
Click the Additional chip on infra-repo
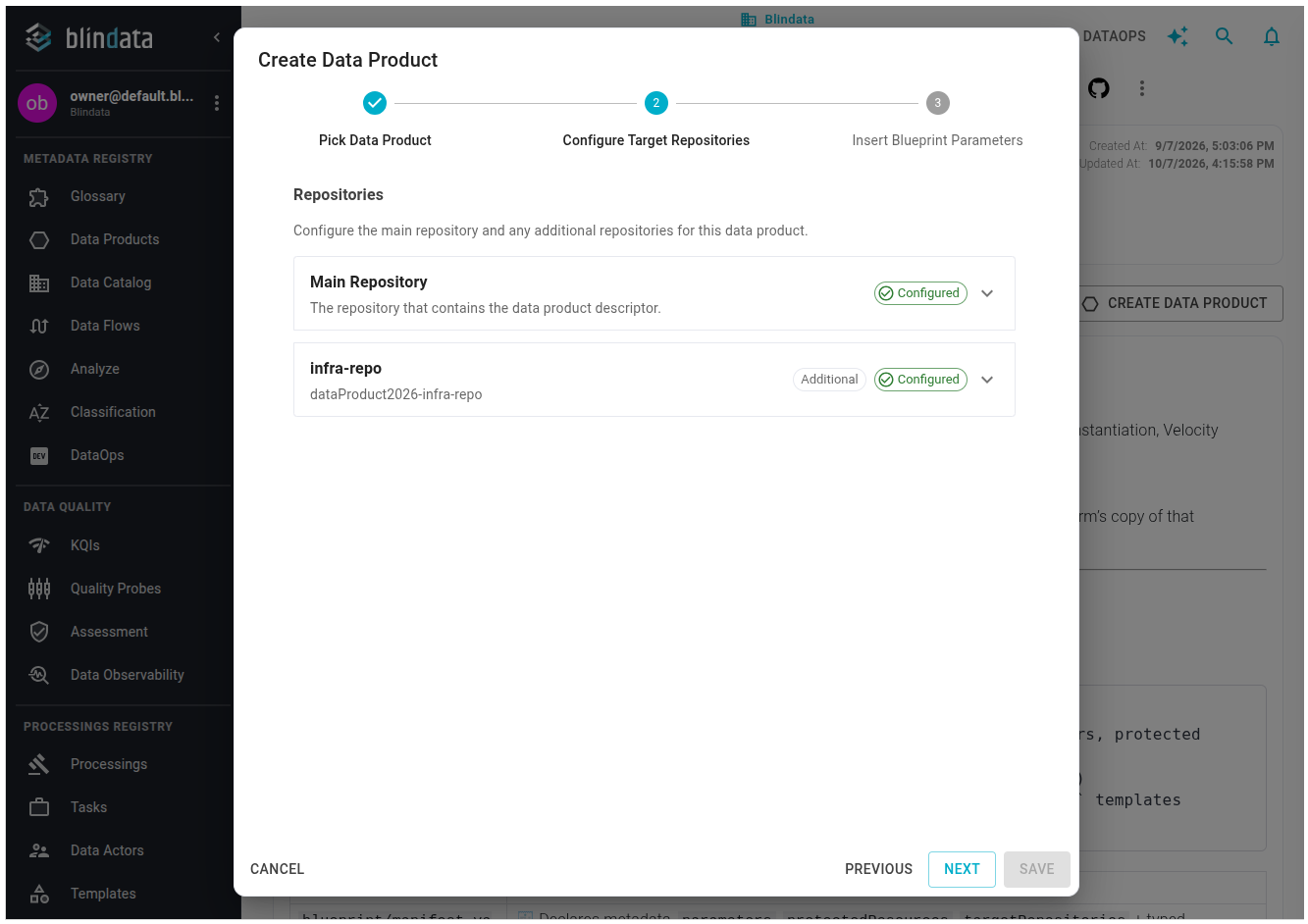pyautogui.click(x=829, y=380)
